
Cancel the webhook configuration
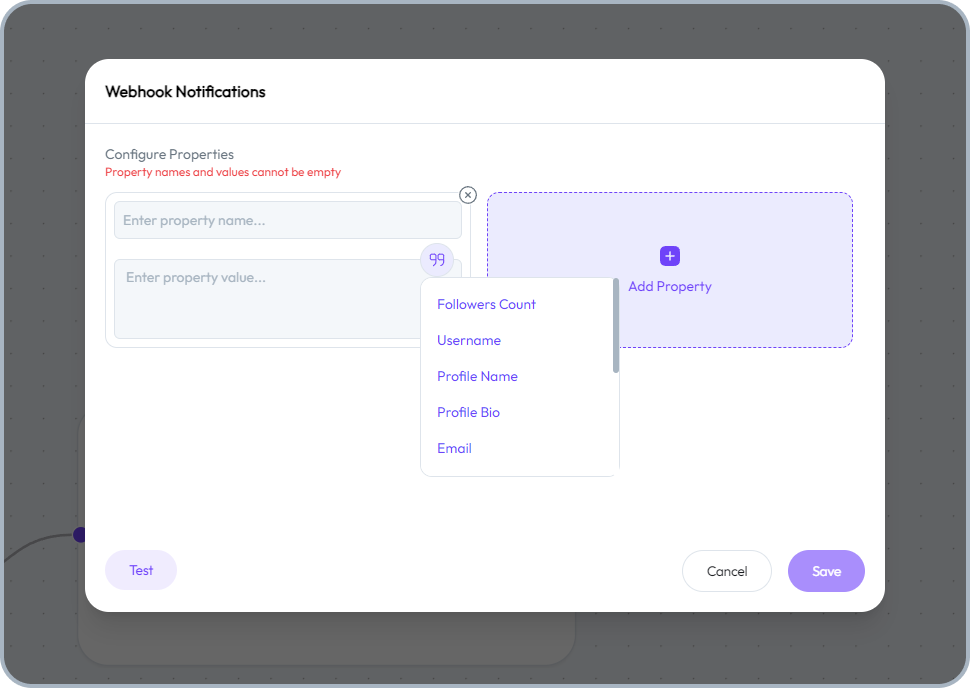726,571
